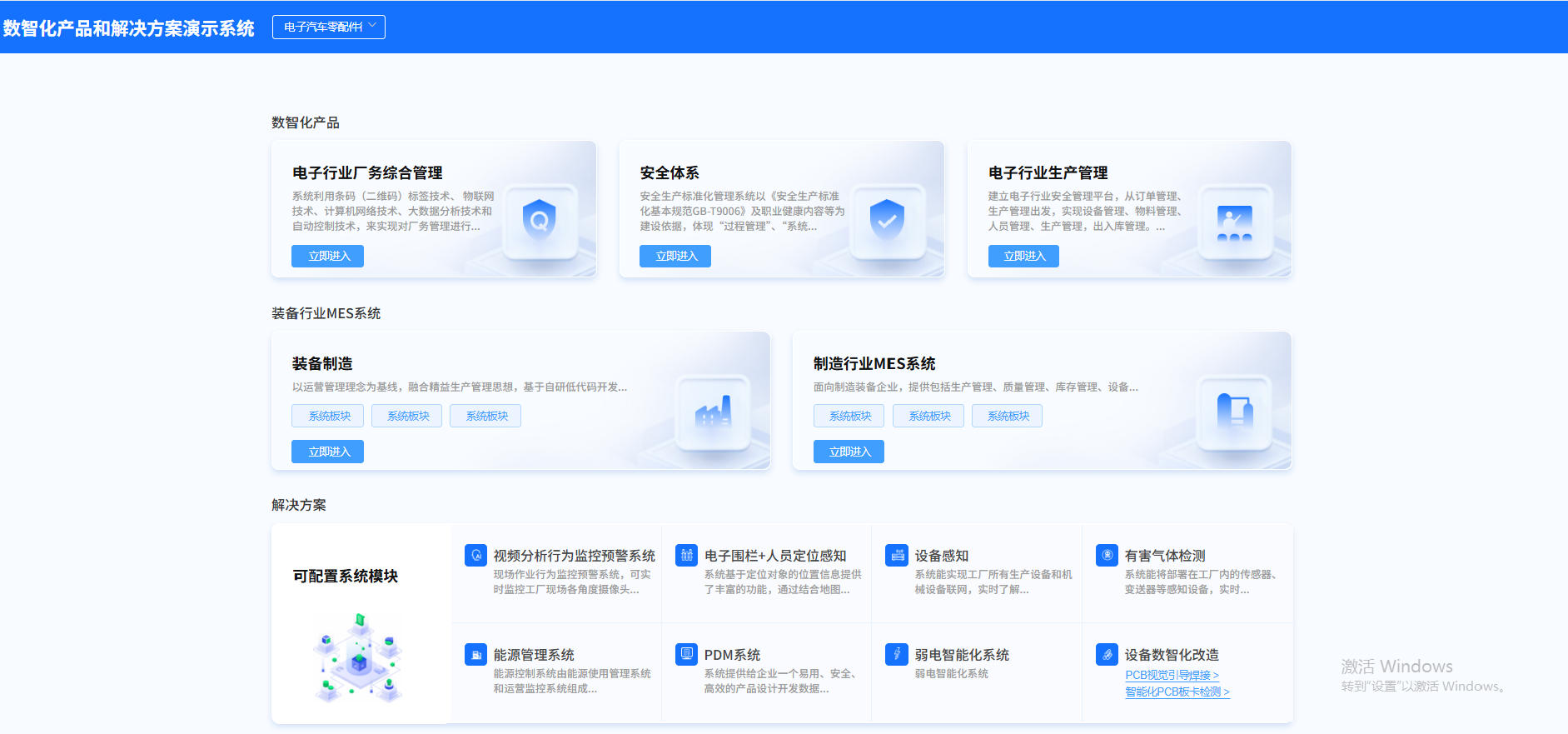Image resolution: width=1568 pixels, height=734 pixels.
Task: Click the factory icon on 装备制造 card
Action: click(x=713, y=412)
